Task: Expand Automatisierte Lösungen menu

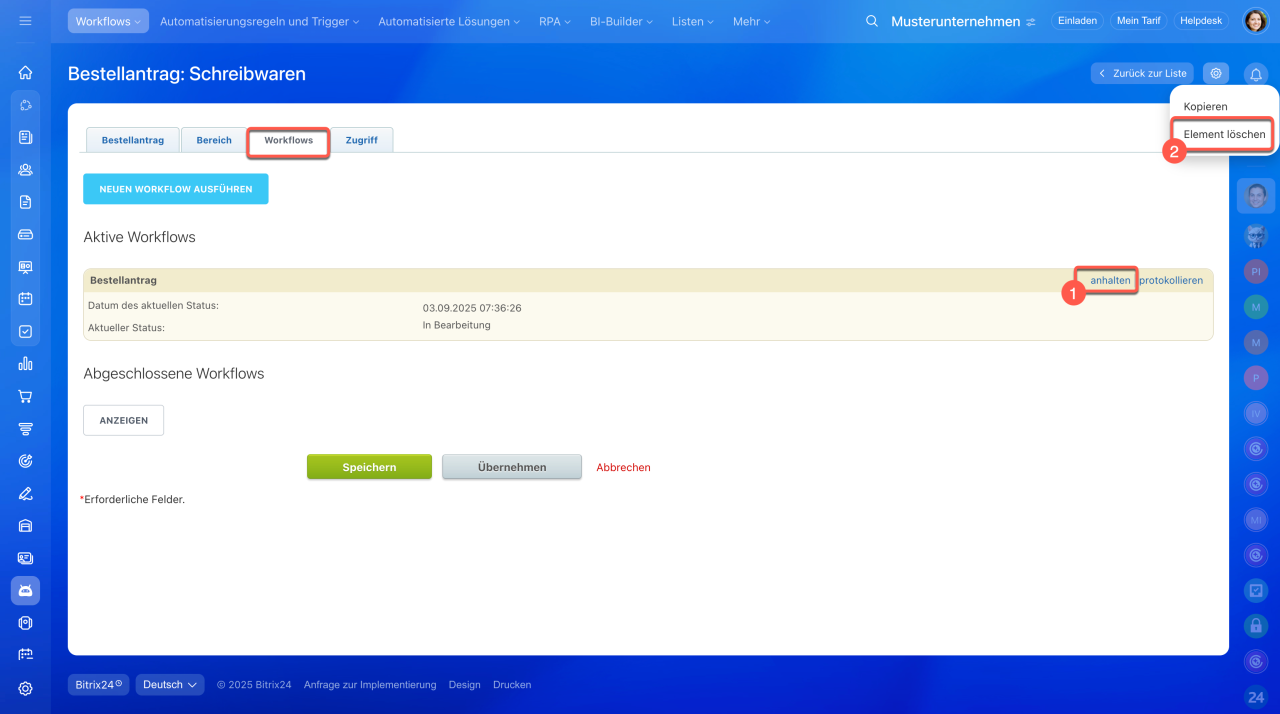Action: pyautogui.click(x=449, y=21)
